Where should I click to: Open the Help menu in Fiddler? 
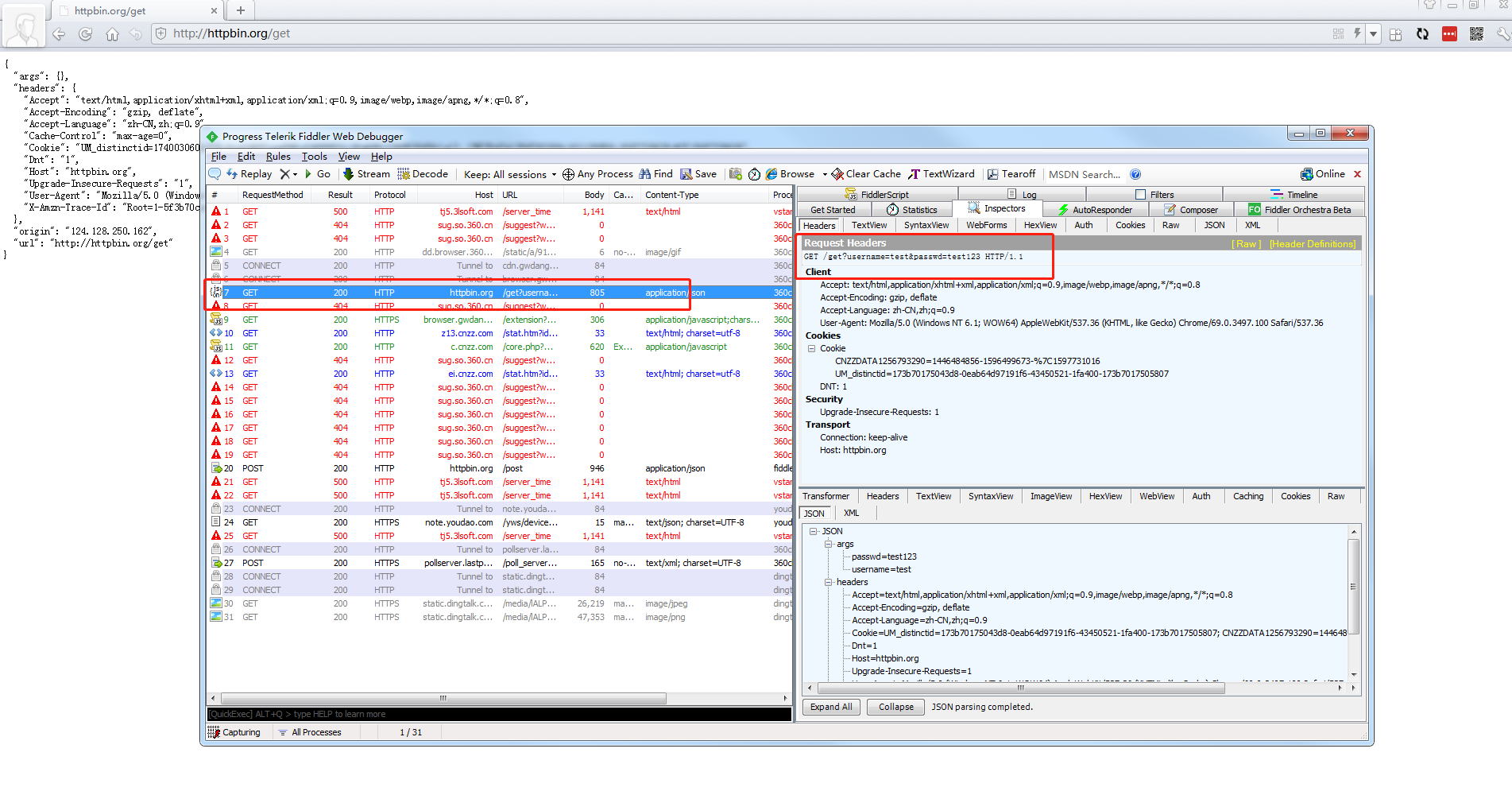click(x=381, y=157)
